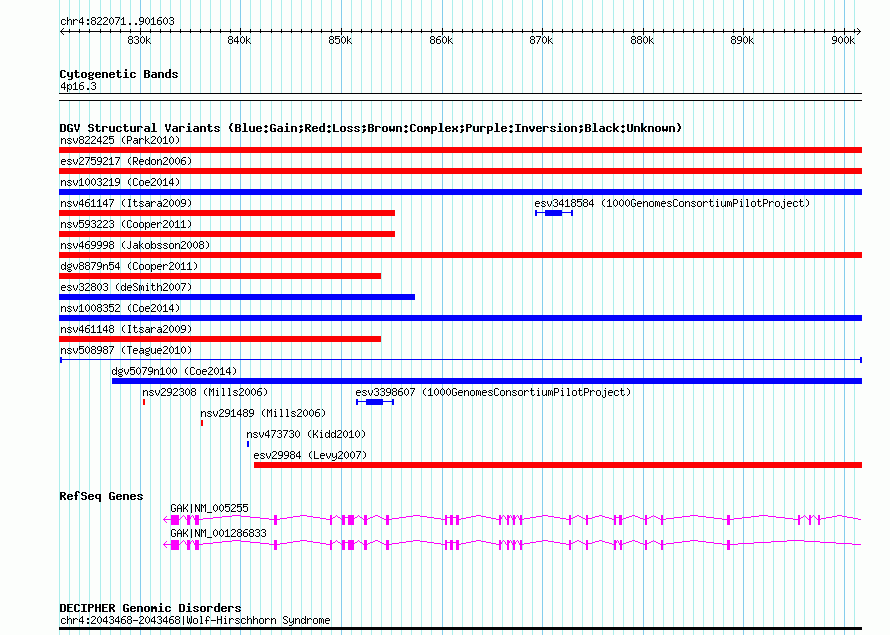Click the small blue nsv473730 (Kidd2010) marker
Image resolution: width=890 pixels, height=635 pixels.
[x=248, y=444]
